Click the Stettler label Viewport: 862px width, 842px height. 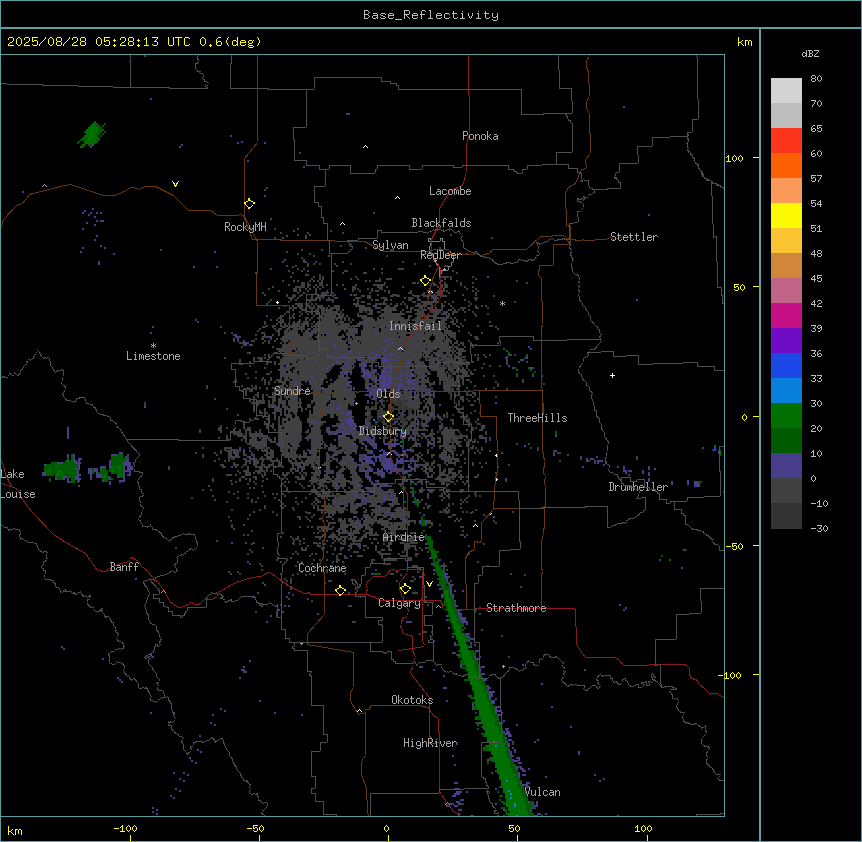(634, 237)
